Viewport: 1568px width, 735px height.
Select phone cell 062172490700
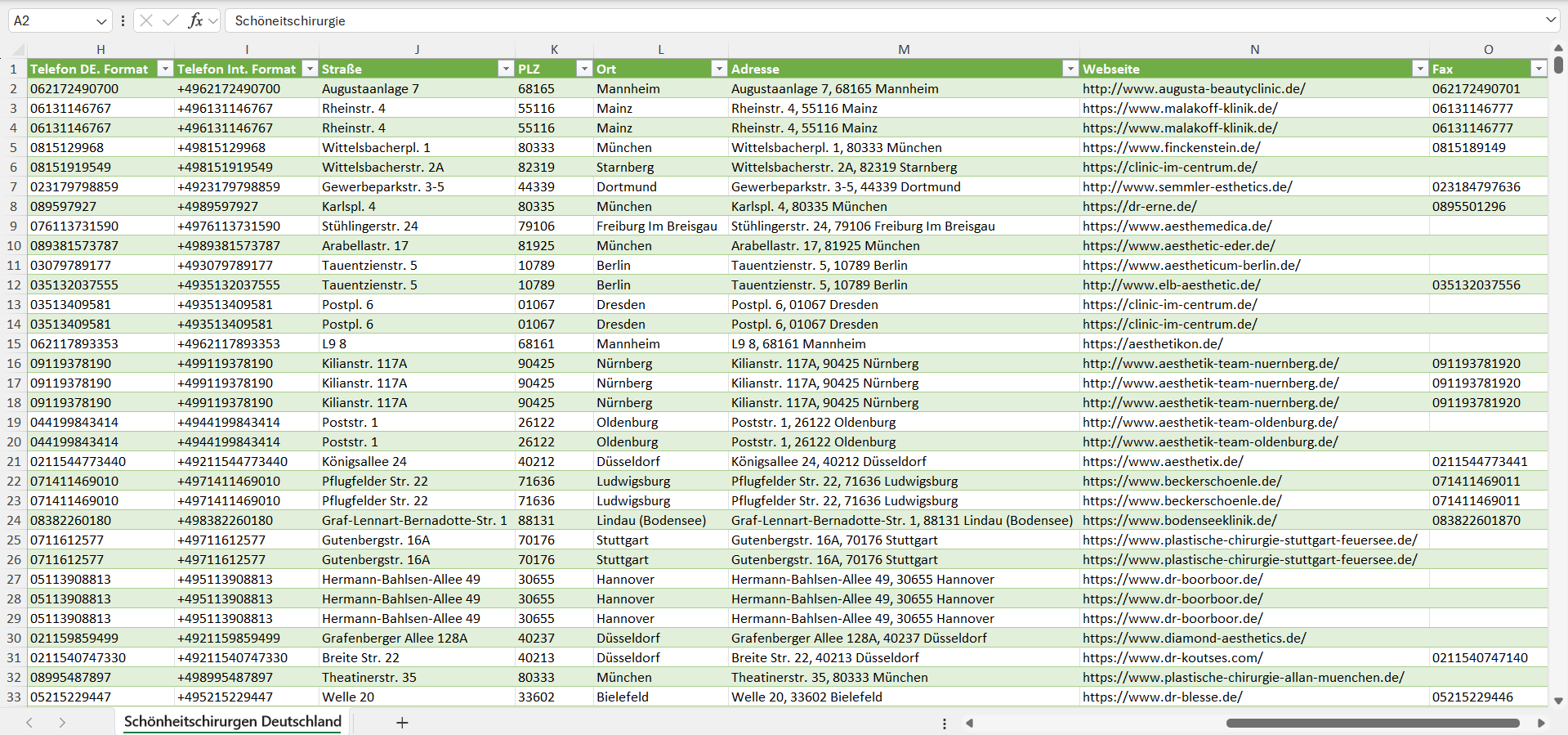pyautogui.click(x=101, y=88)
